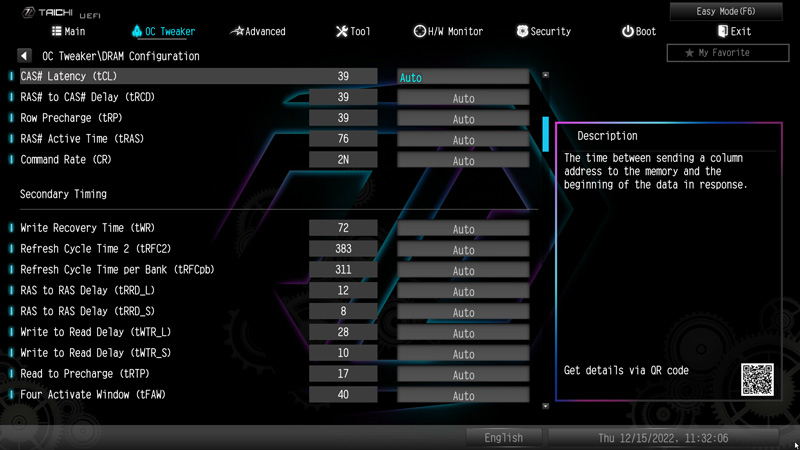
Task: Select the RAS# Active Time (tRAS) Auto field
Action: (x=463, y=140)
